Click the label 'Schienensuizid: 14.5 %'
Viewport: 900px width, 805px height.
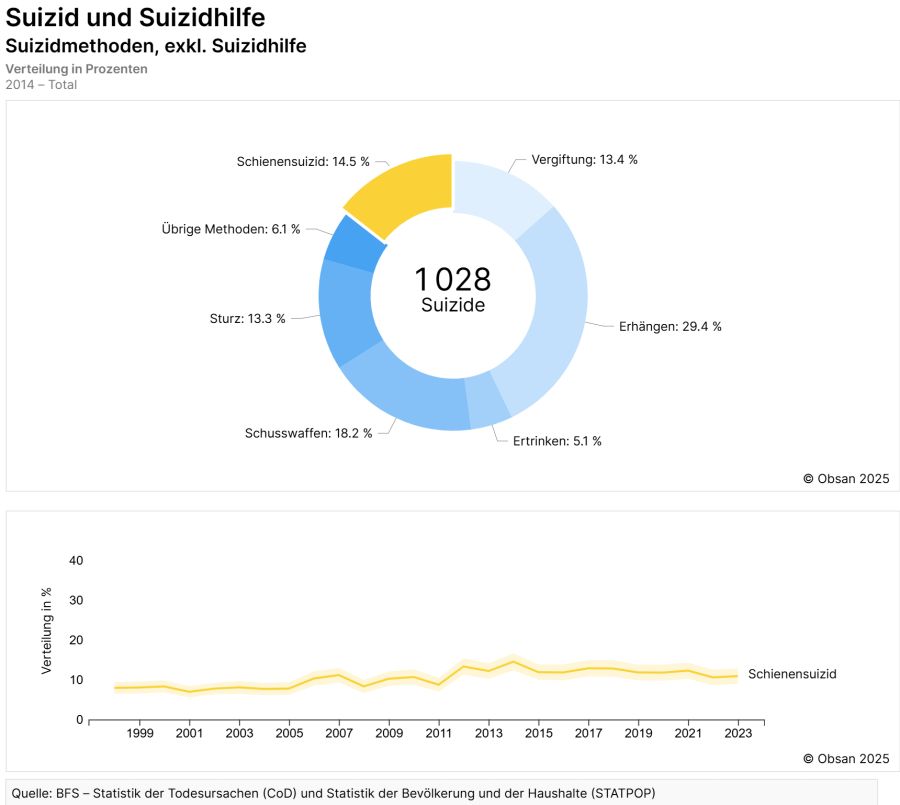coord(303,162)
